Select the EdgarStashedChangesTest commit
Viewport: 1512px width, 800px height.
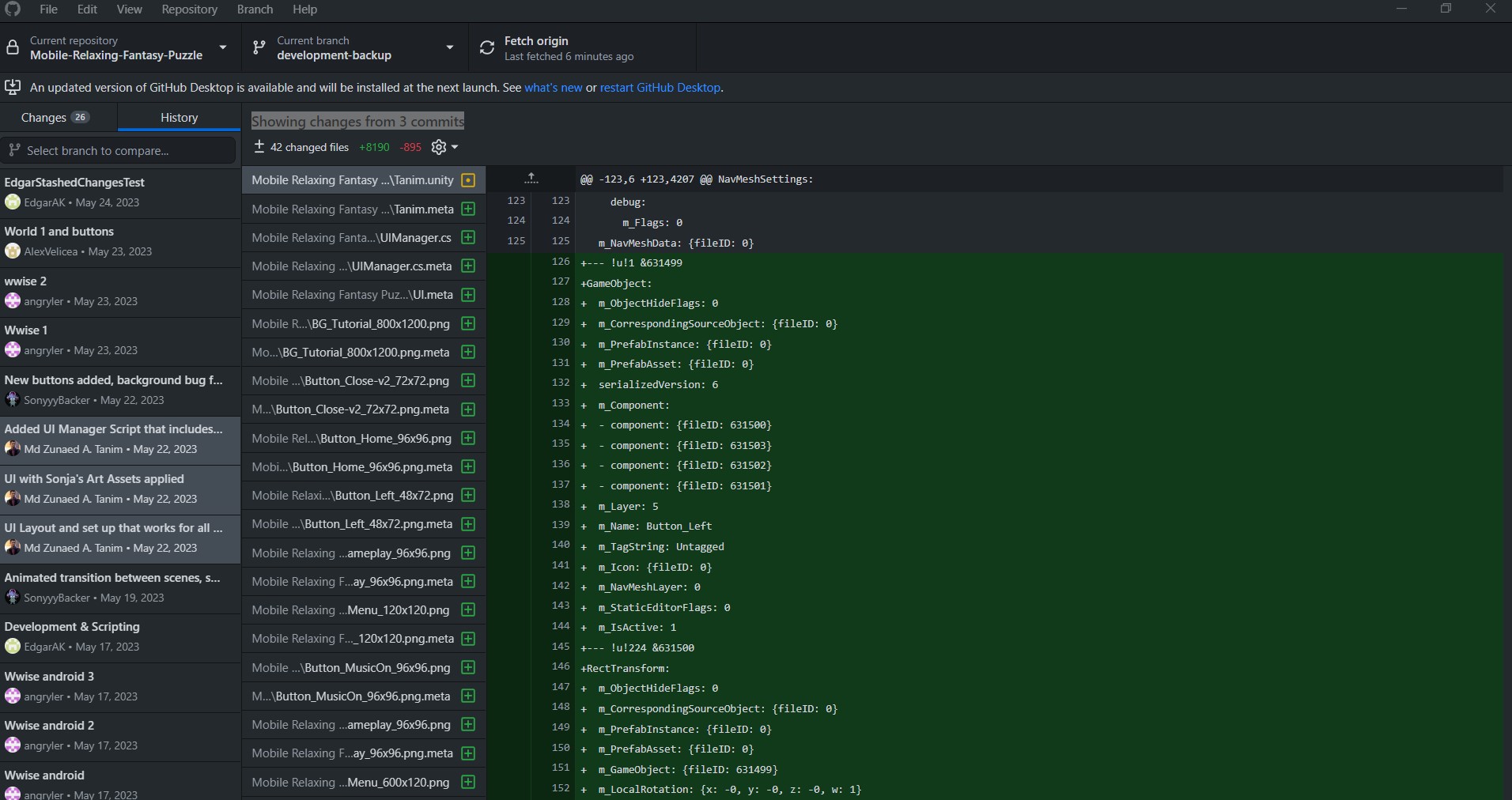(x=120, y=192)
